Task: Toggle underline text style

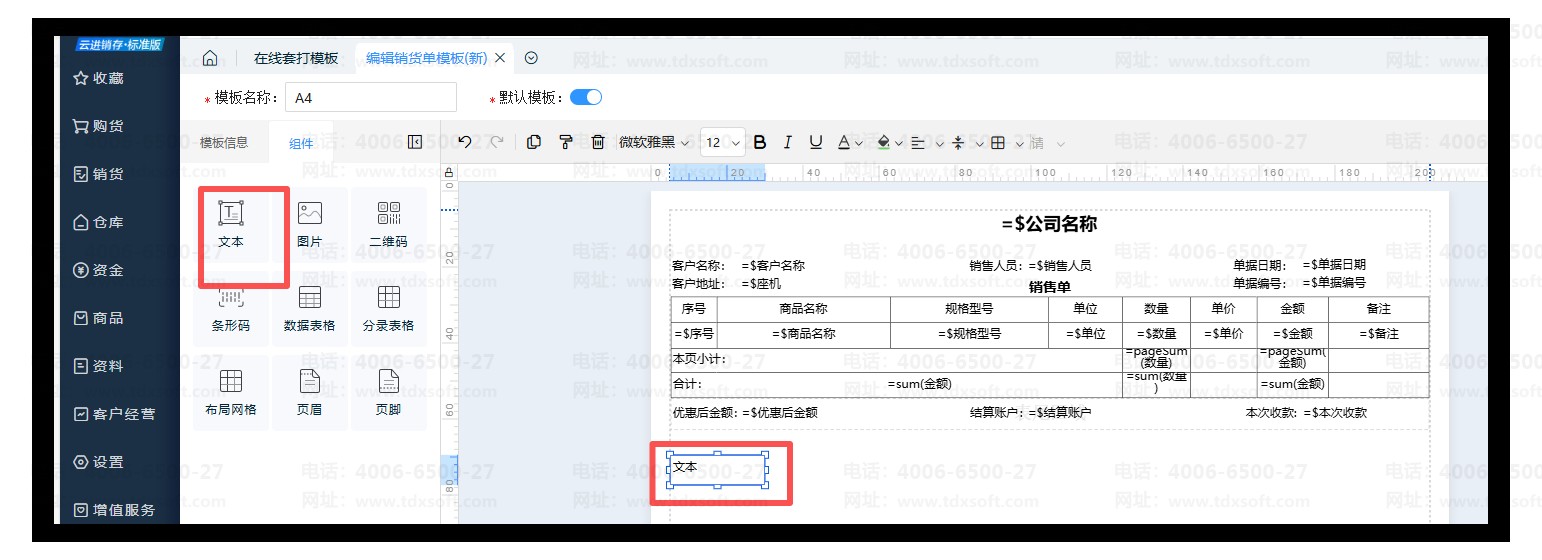Action: click(x=816, y=143)
